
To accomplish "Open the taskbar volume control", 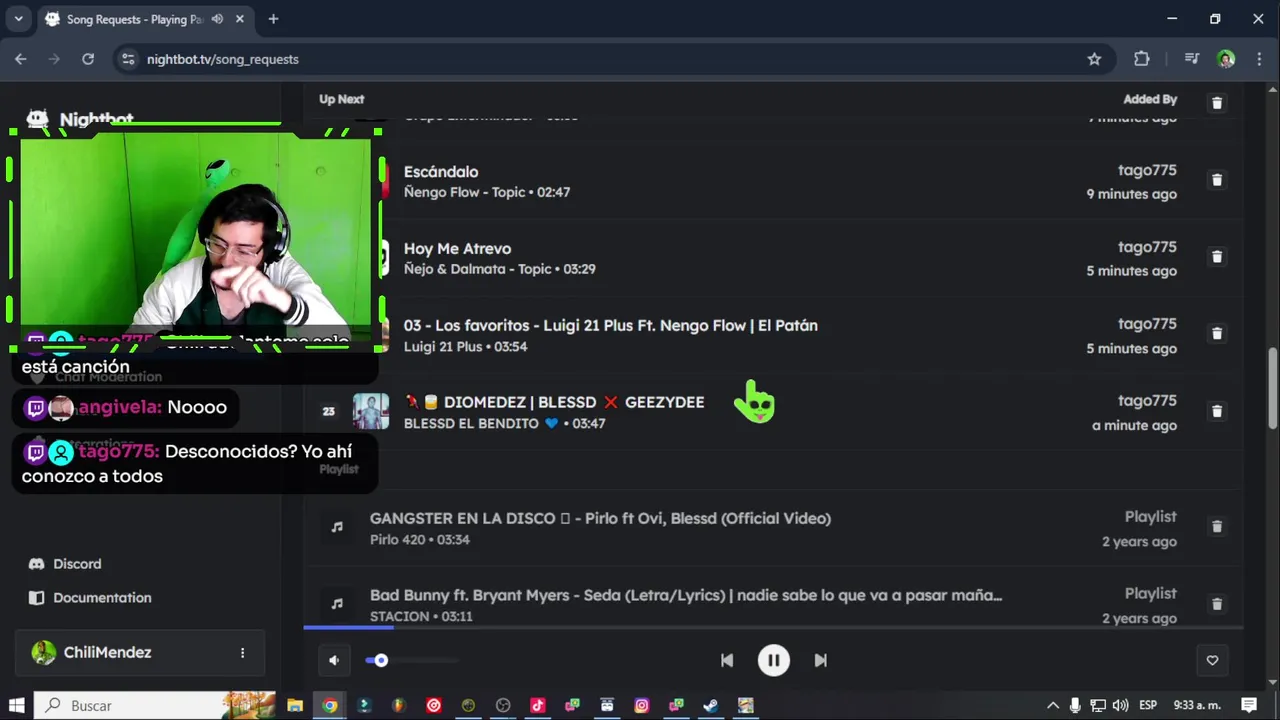I will pos(1120,705).
